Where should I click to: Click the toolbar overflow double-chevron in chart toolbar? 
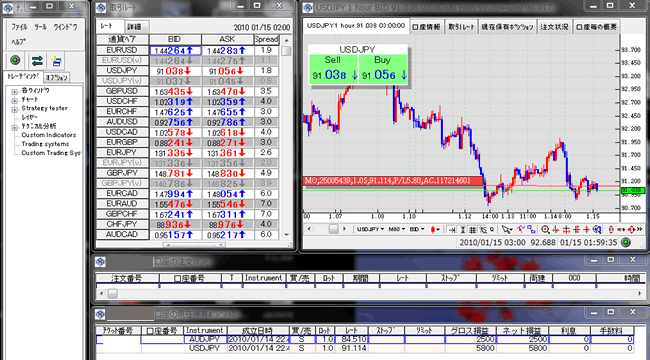(x=640, y=229)
